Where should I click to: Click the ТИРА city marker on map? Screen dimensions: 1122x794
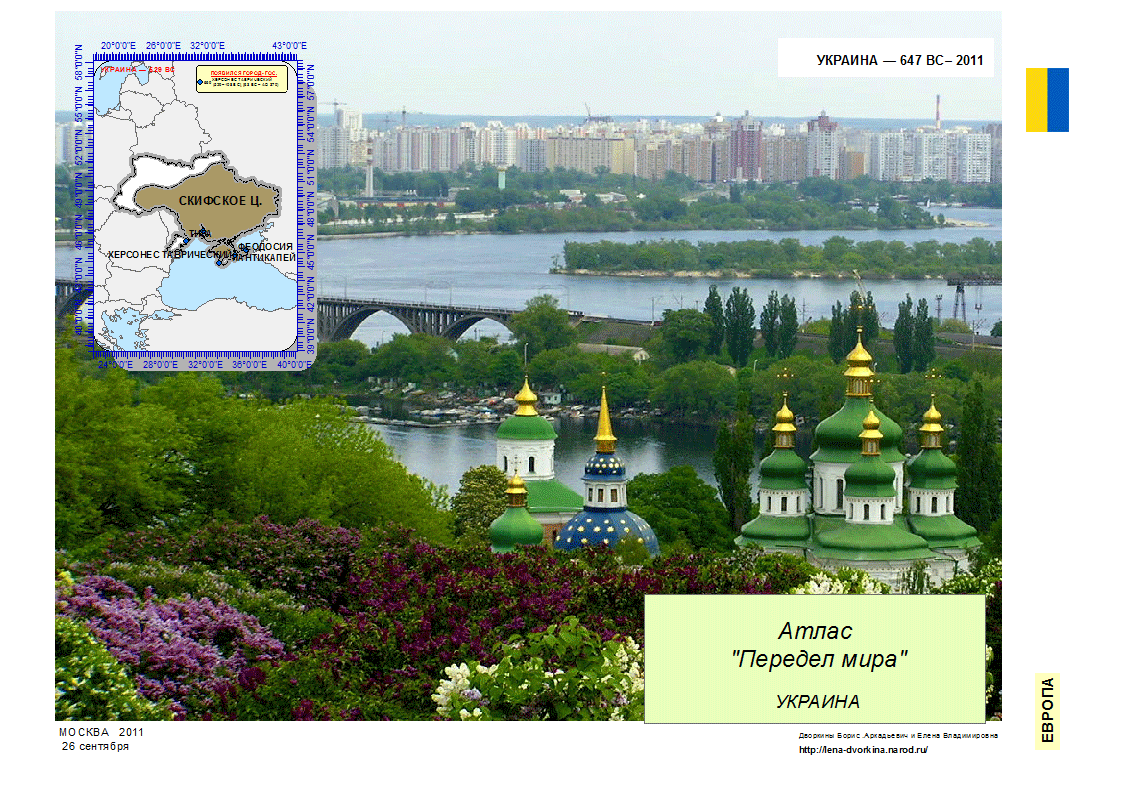[x=203, y=232]
